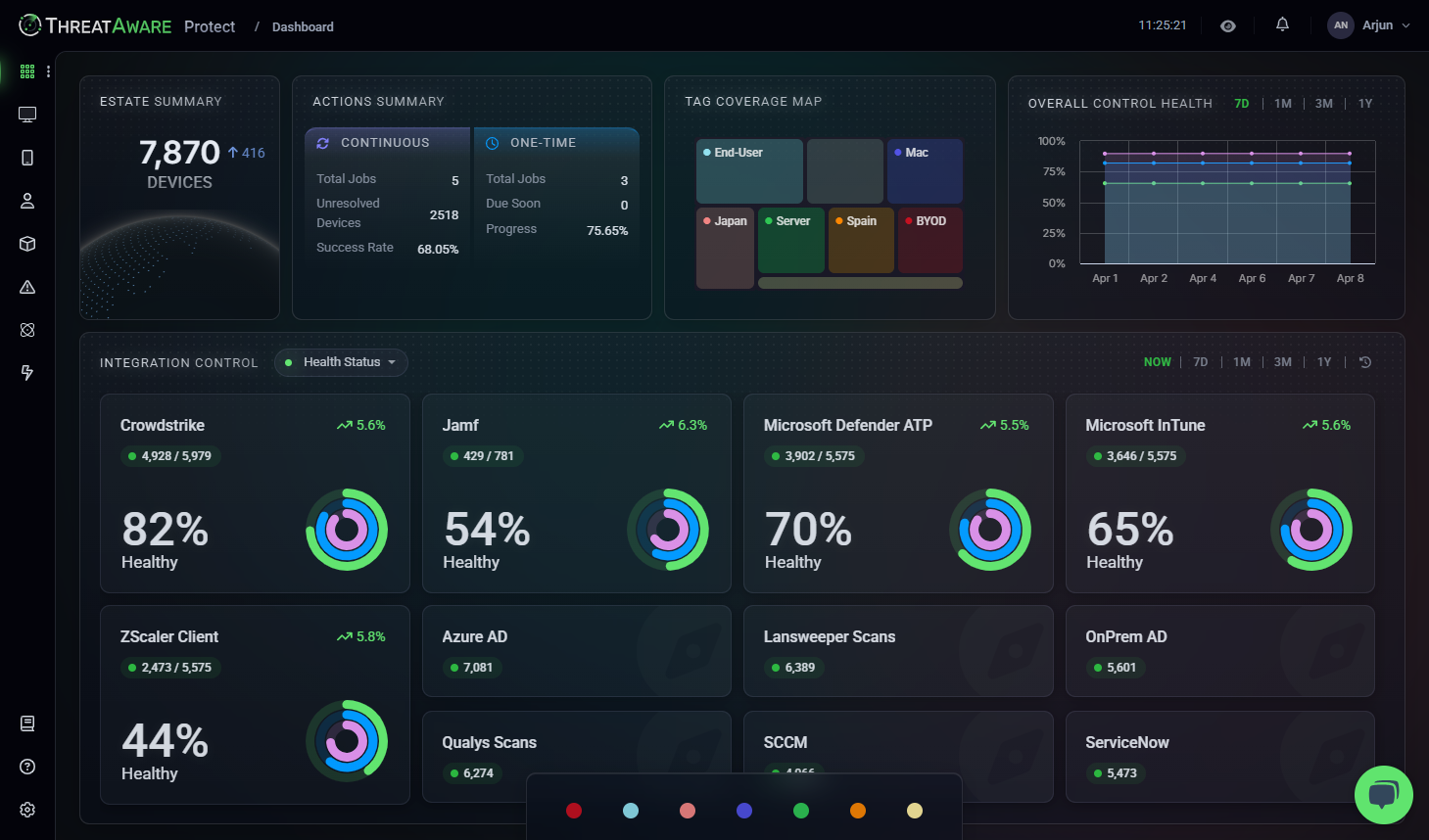Open the Crowdstrike integration card
This screenshot has height=840, width=1429.
coord(255,493)
